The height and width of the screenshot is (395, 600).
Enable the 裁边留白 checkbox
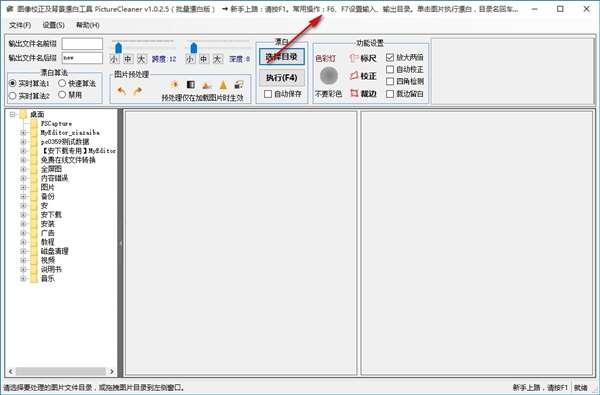(390, 93)
